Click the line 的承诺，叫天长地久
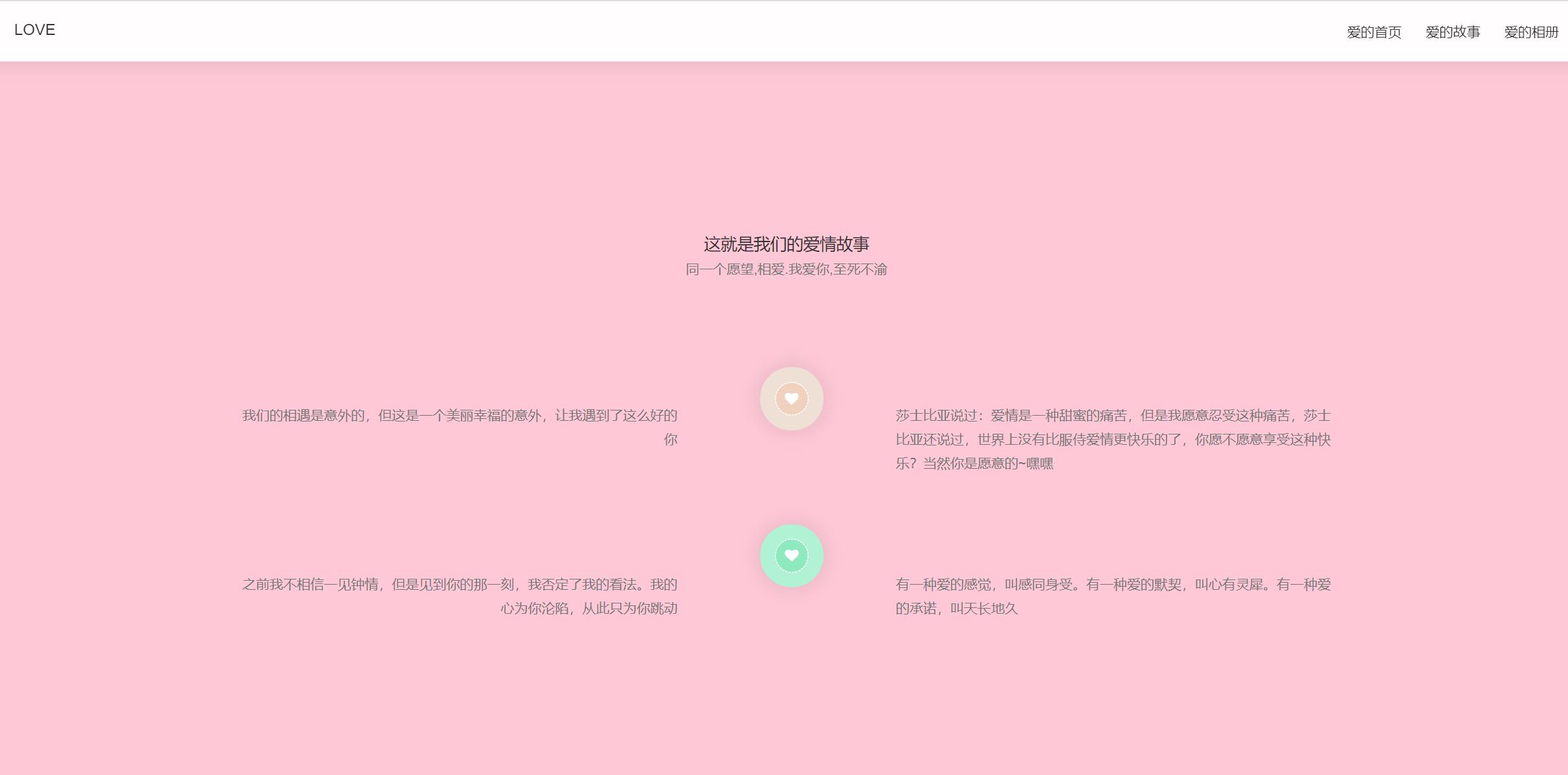 [956, 609]
